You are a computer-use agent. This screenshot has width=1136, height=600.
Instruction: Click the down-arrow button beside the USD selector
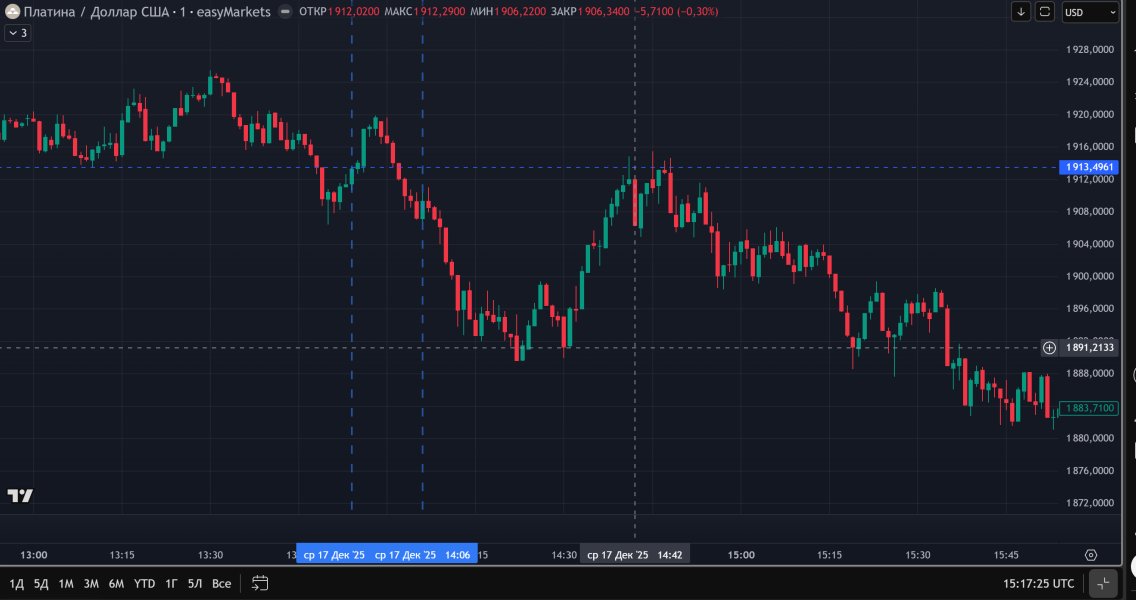pos(1021,12)
